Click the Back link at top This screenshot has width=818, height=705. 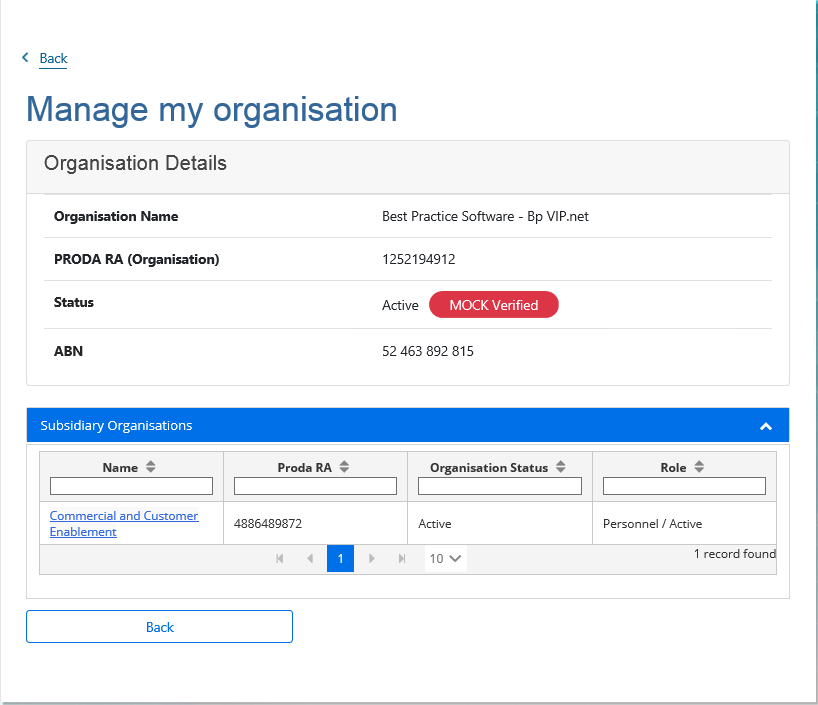pos(53,58)
